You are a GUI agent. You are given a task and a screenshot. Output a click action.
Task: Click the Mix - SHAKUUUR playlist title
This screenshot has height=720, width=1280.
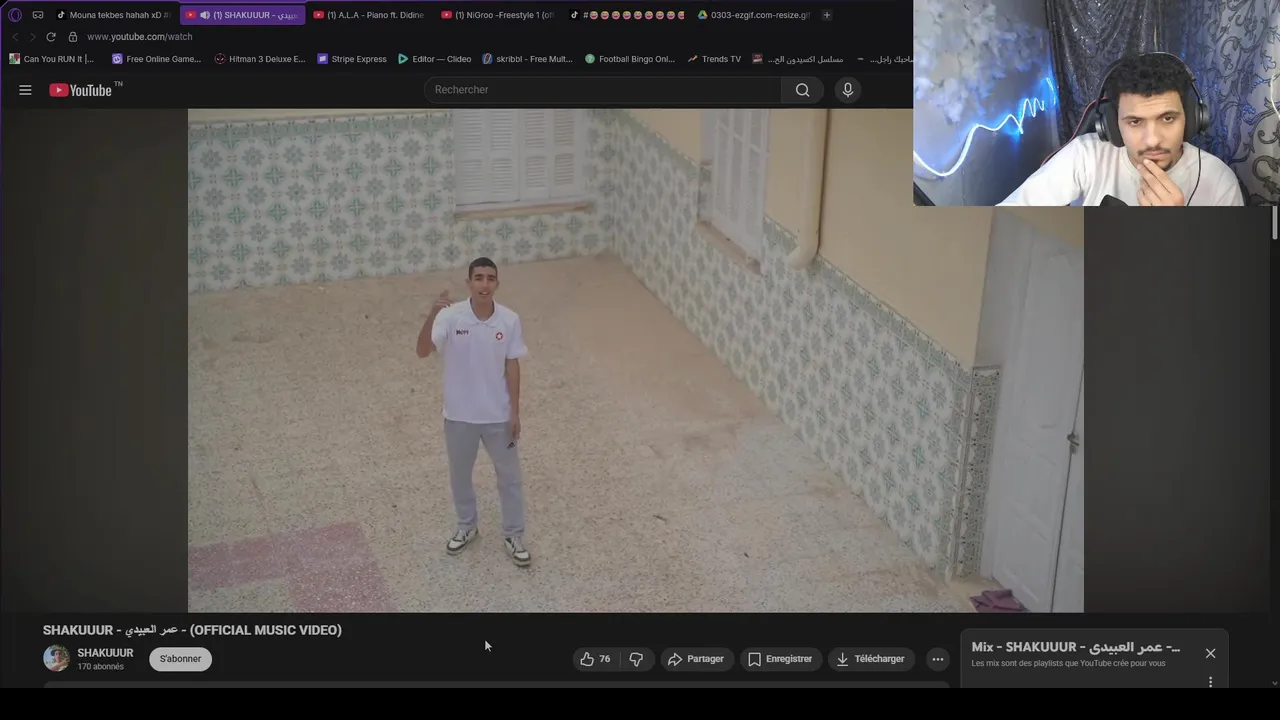[x=1076, y=647]
